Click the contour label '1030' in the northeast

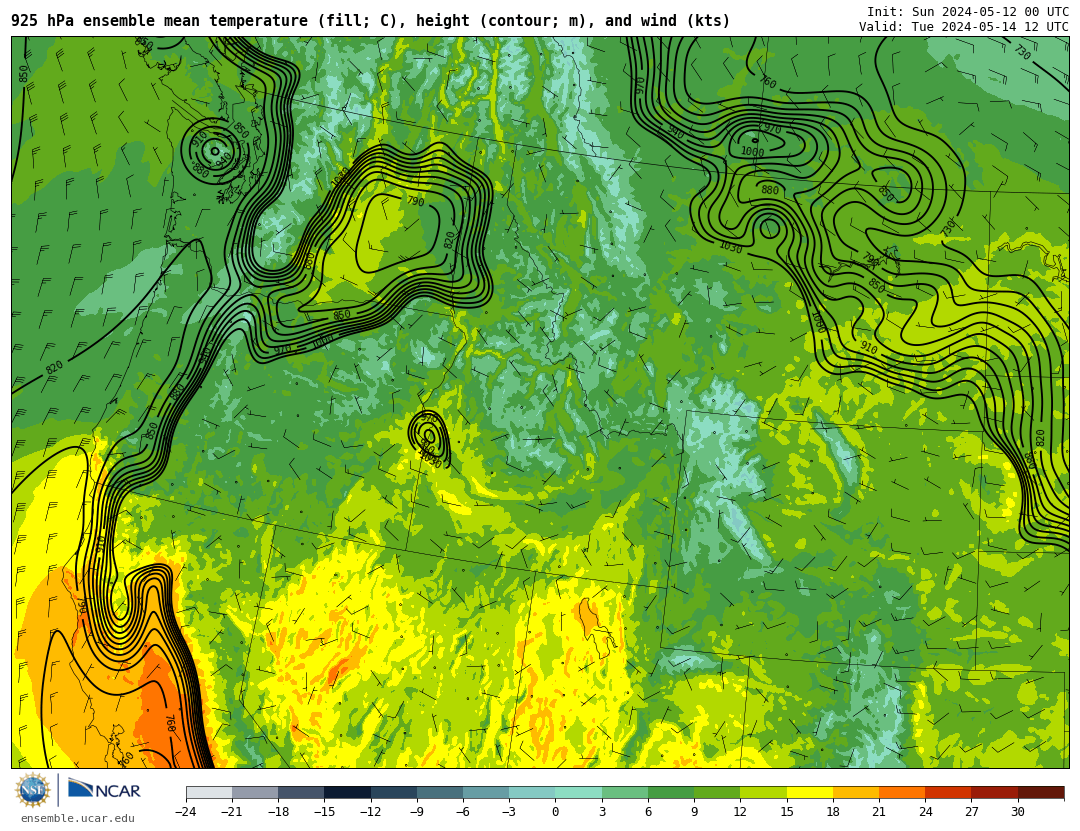coord(731,247)
